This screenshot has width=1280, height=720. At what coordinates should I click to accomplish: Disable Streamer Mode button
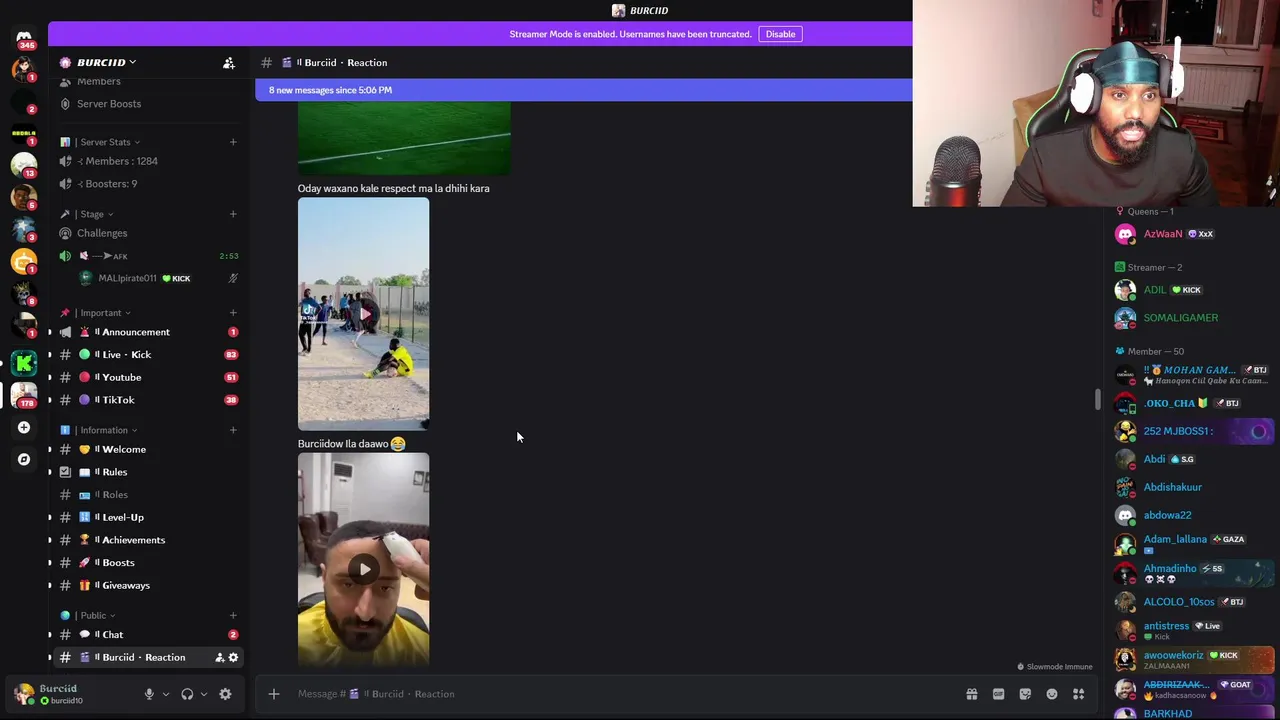780,34
